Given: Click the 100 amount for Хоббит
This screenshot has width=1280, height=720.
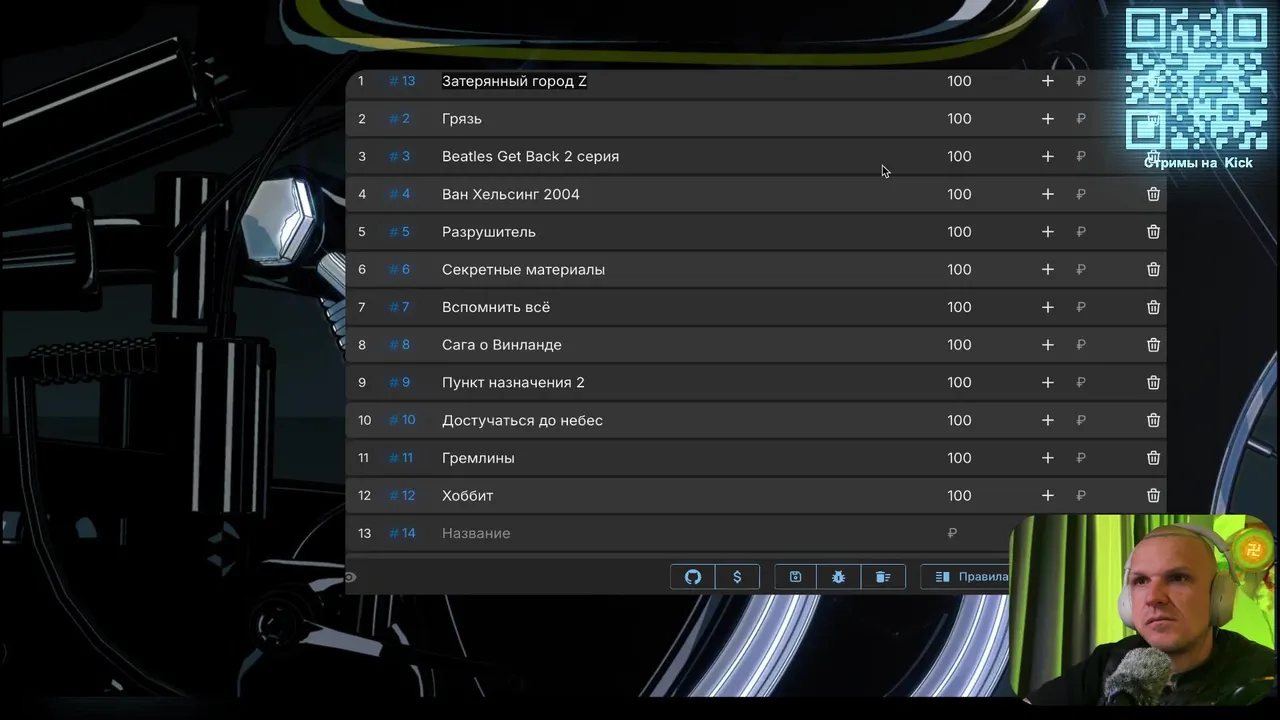Looking at the screenshot, I should pyautogui.click(x=959, y=495).
